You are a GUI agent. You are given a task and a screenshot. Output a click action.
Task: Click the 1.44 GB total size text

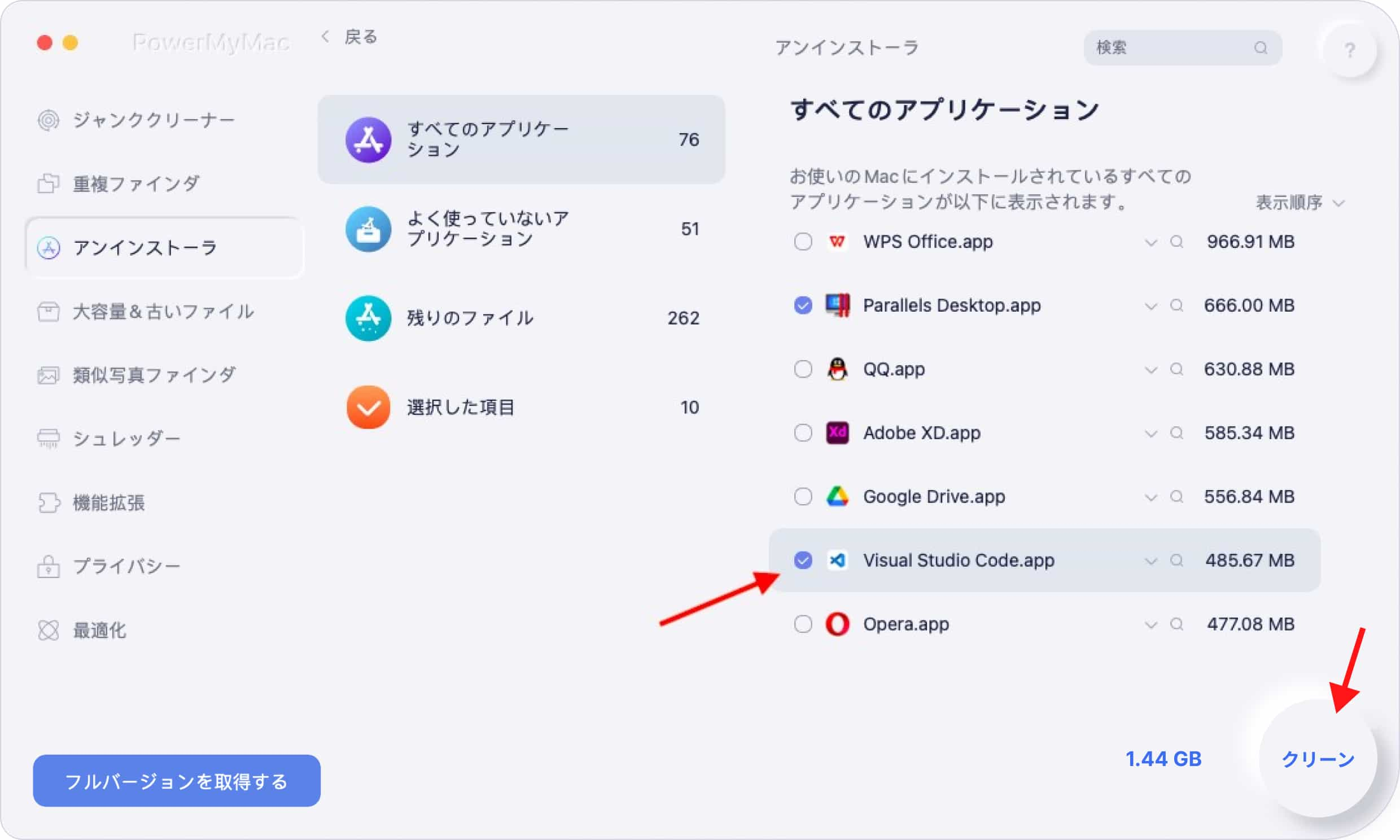[x=1163, y=759]
